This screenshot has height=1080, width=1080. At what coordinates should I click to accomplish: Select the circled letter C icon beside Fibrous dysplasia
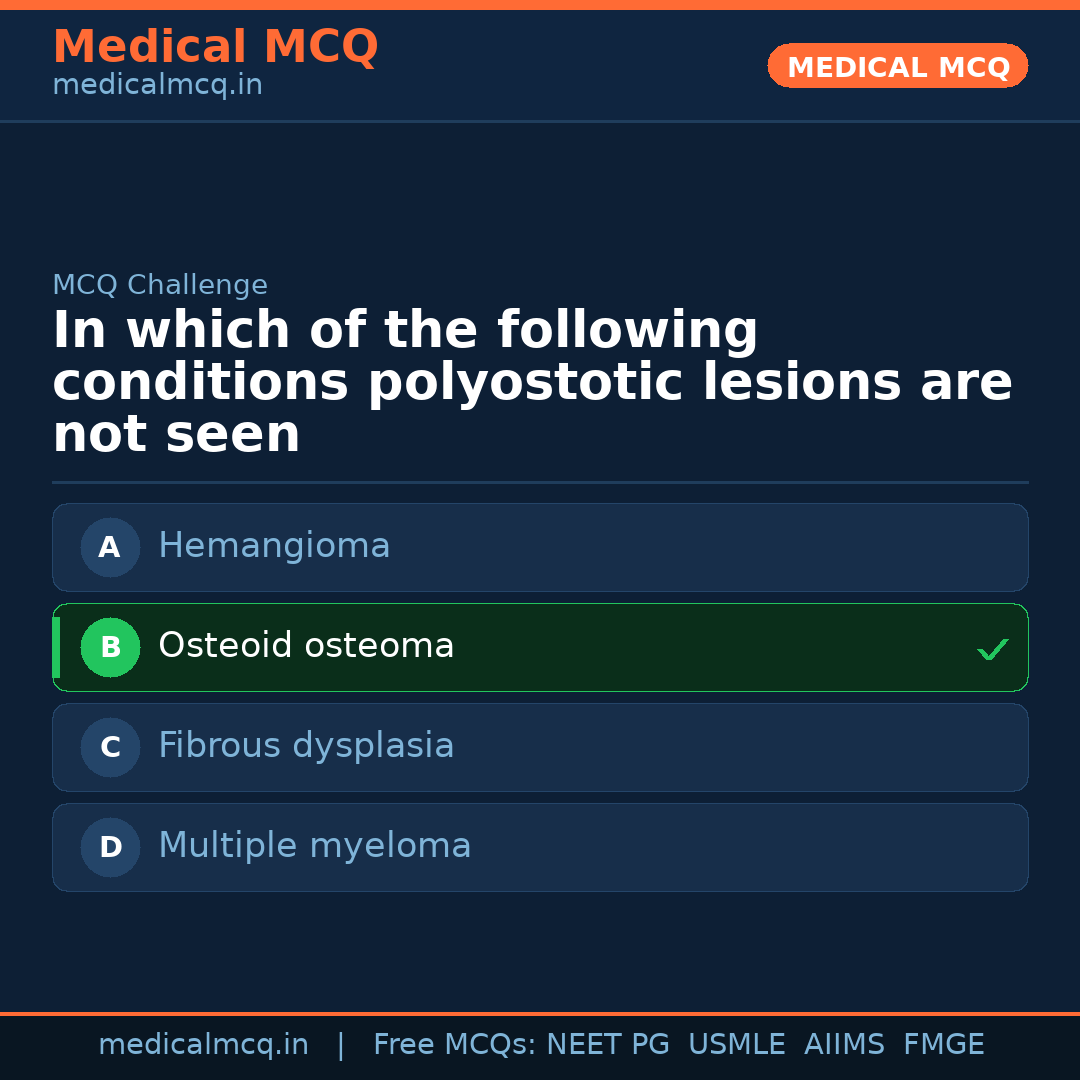tap(110, 747)
